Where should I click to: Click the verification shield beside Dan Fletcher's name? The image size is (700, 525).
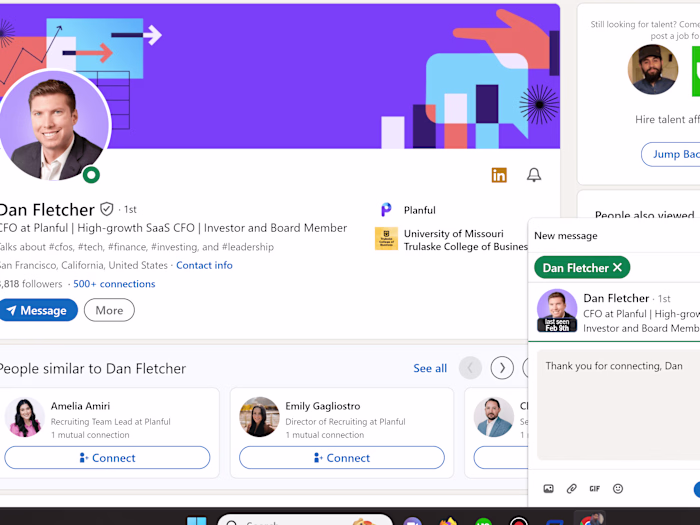point(107,209)
